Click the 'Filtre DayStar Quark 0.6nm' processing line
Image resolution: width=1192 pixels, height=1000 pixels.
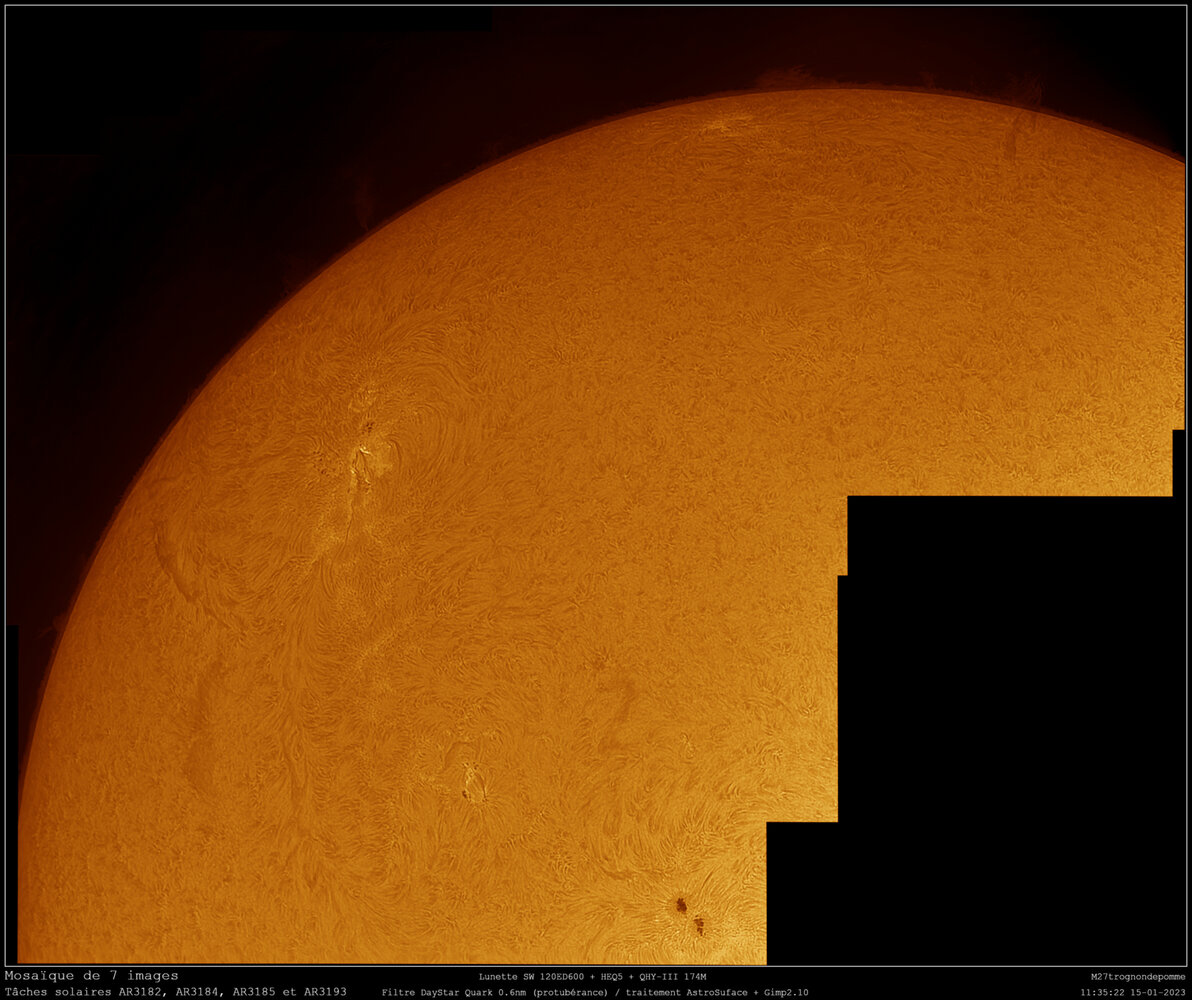[594, 992]
